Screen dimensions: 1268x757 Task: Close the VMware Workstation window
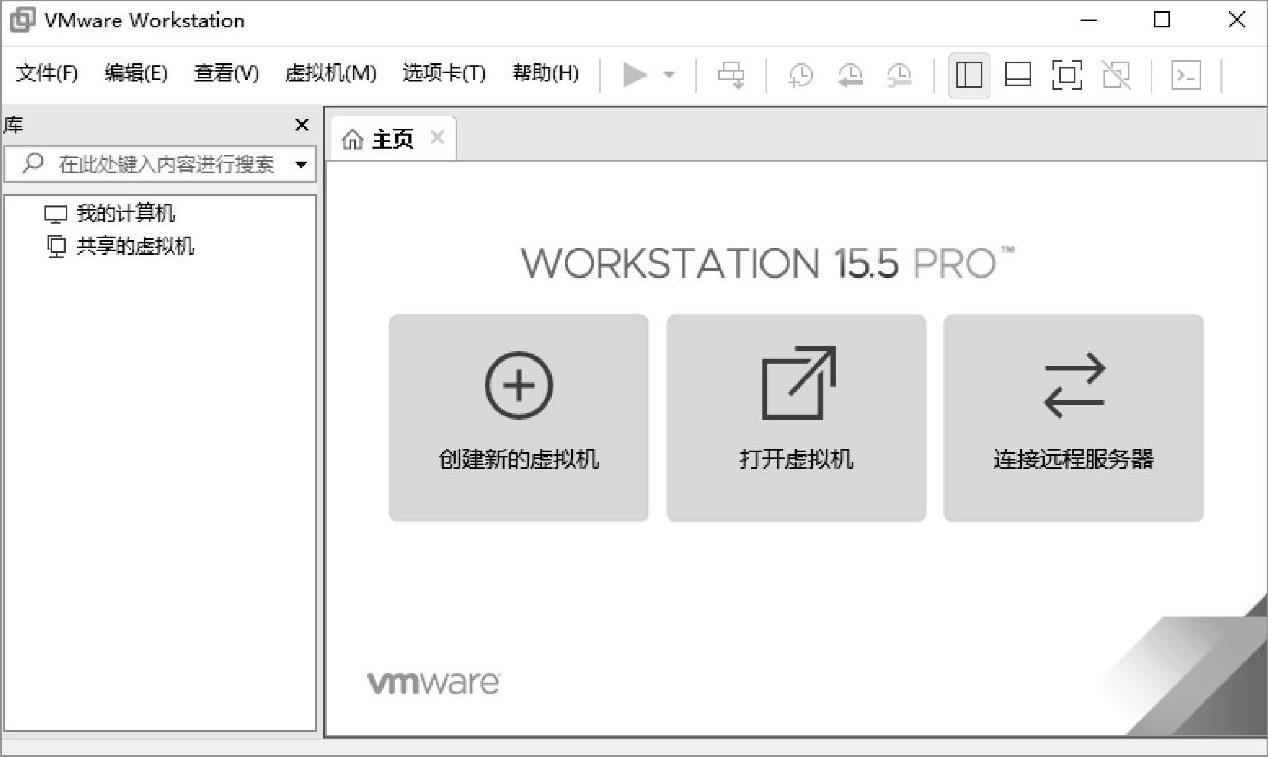coord(1236,20)
